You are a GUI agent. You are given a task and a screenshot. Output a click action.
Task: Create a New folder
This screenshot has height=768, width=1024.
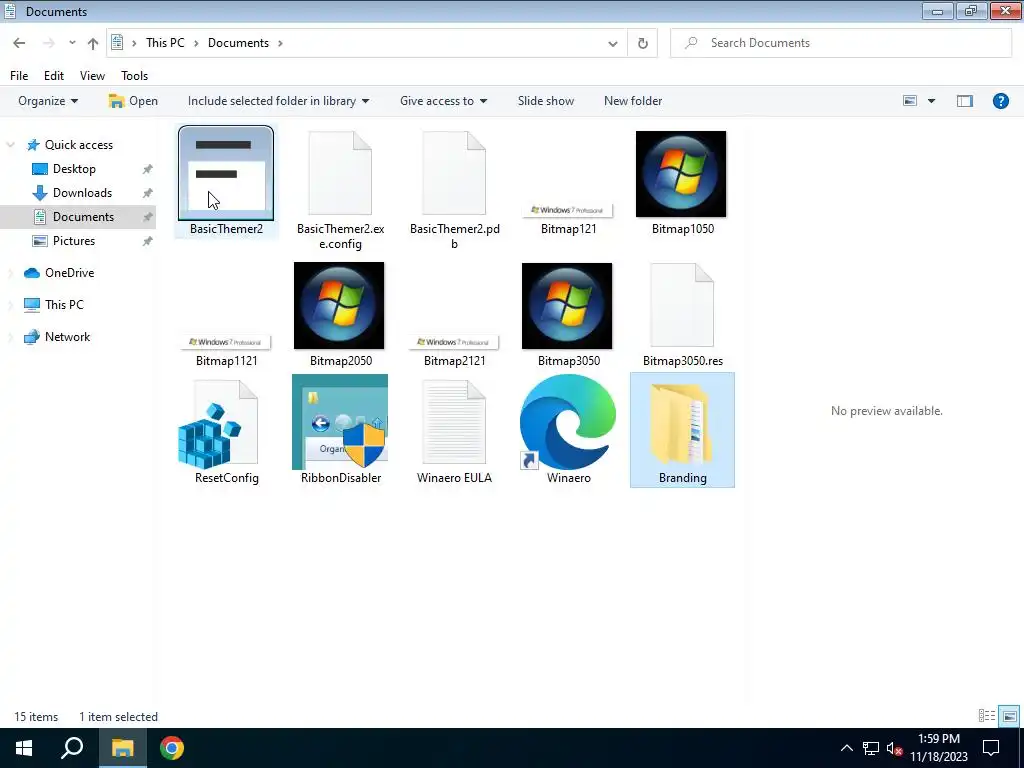coord(633,101)
